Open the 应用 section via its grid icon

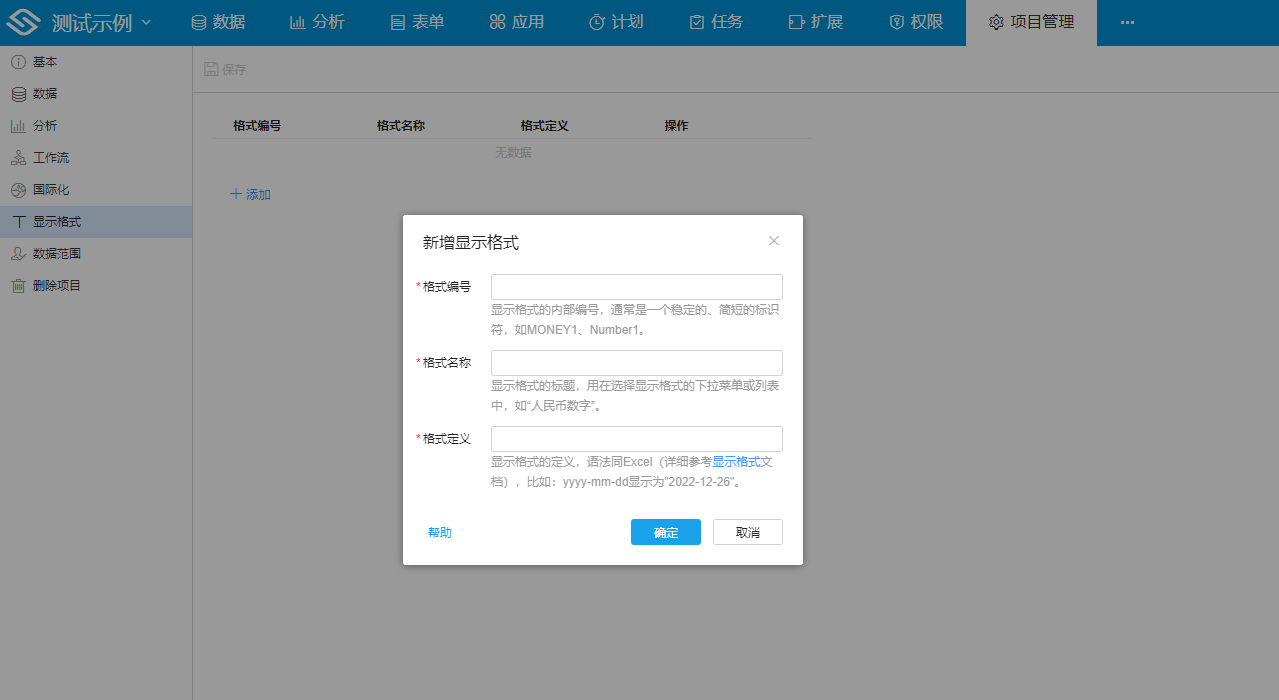[x=516, y=21]
